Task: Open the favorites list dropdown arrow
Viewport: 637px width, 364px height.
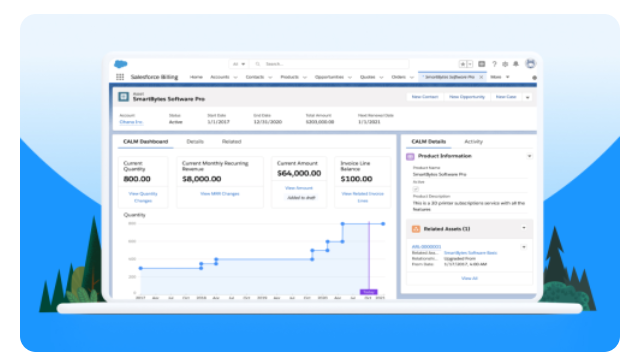Action: point(470,64)
